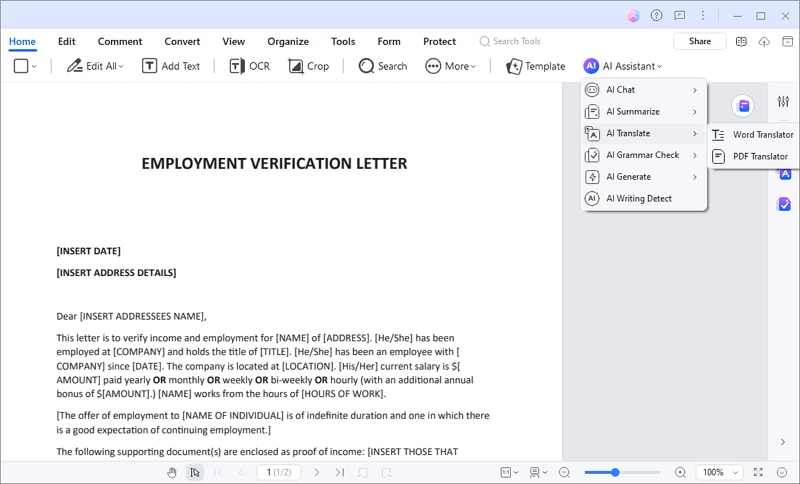Enter full screen mode
This screenshot has height=484, width=800.
758,473
